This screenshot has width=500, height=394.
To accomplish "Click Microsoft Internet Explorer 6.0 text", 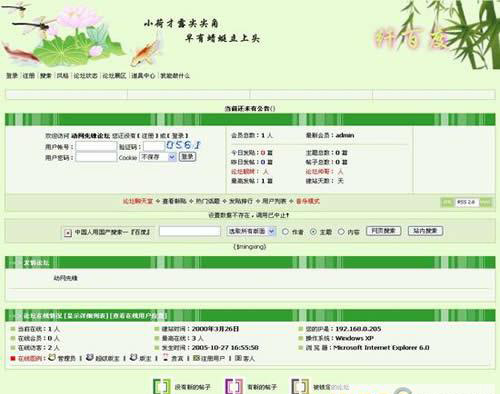I will click(381, 348).
